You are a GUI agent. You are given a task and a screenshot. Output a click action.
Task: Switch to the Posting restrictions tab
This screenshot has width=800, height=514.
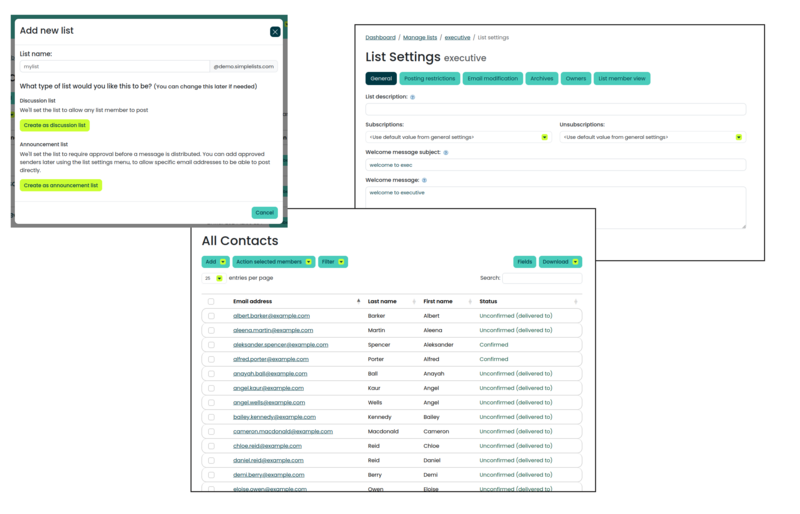click(430, 79)
